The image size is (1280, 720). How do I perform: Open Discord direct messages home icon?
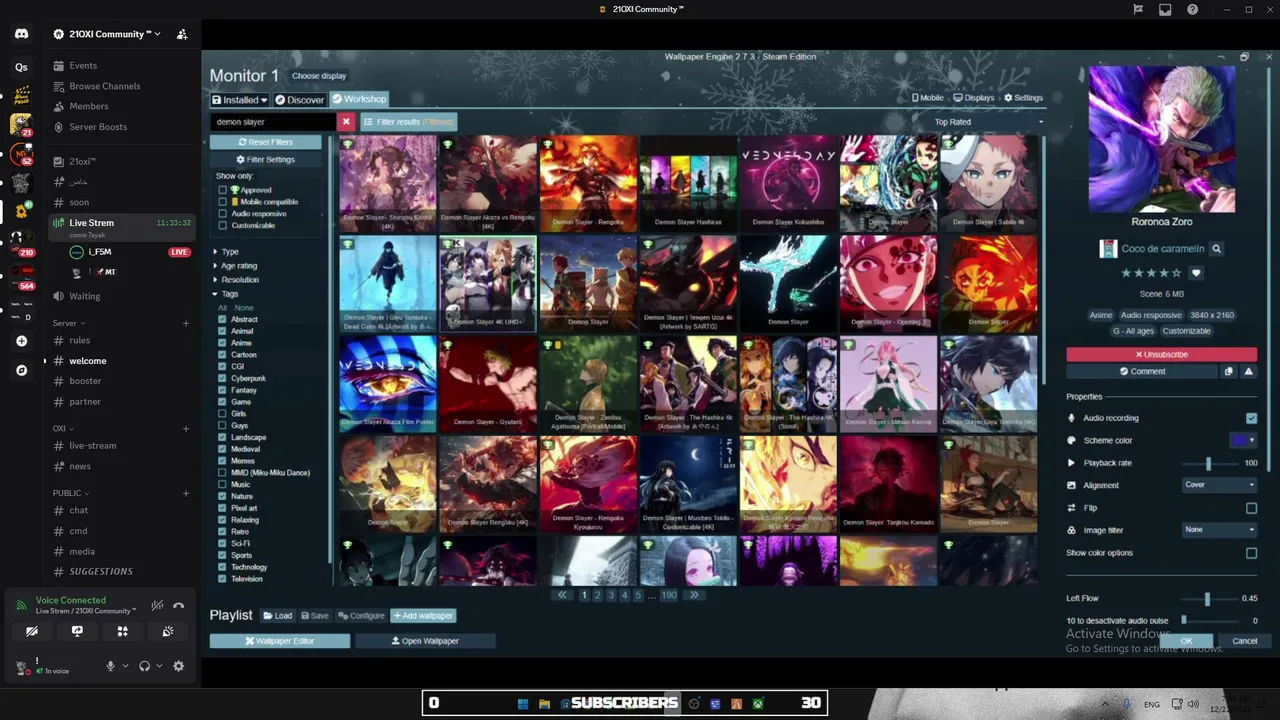(x=21, y=34)
